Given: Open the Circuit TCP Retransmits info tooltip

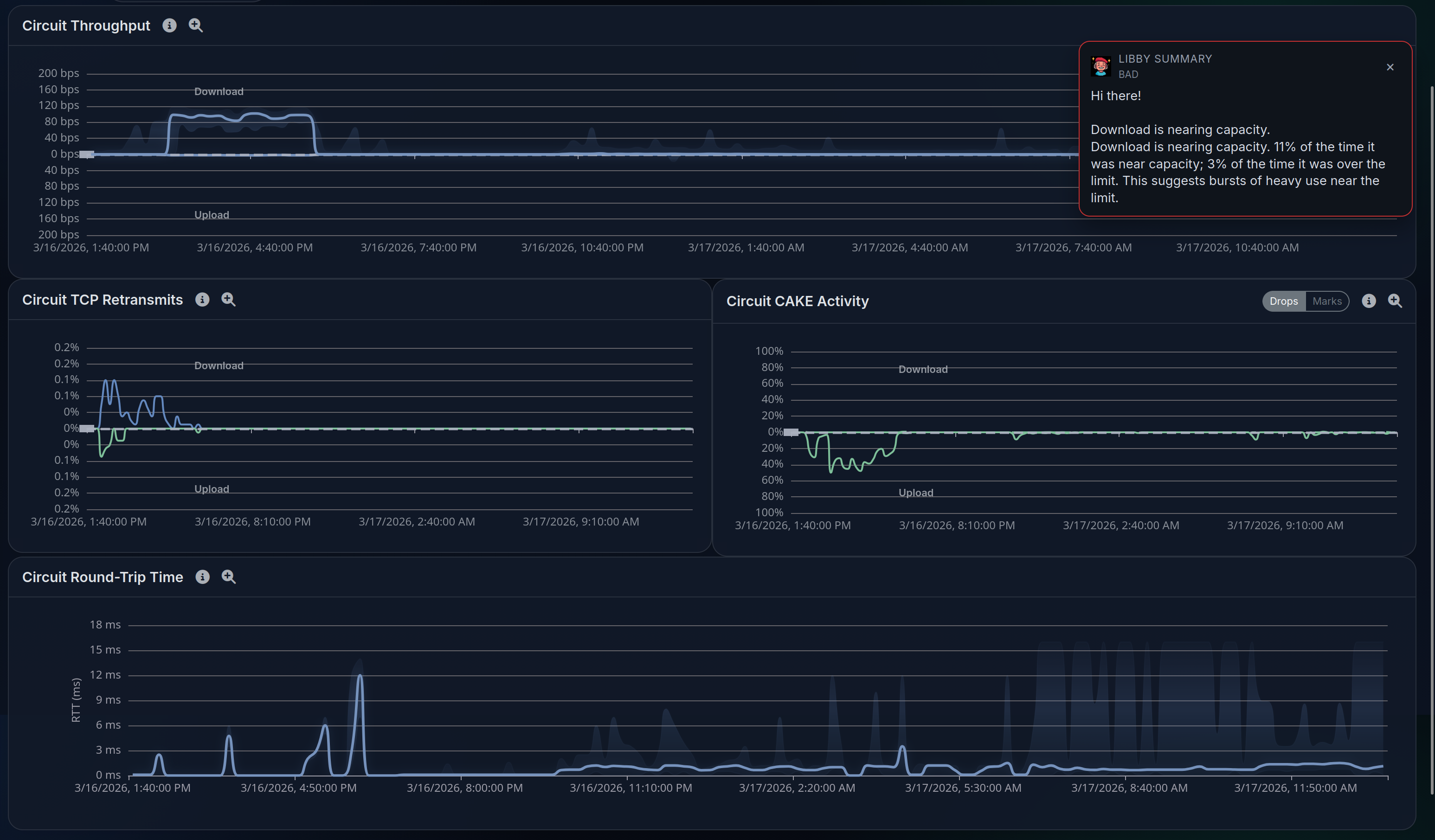Looking at the screenshot, I should point(202,300).
